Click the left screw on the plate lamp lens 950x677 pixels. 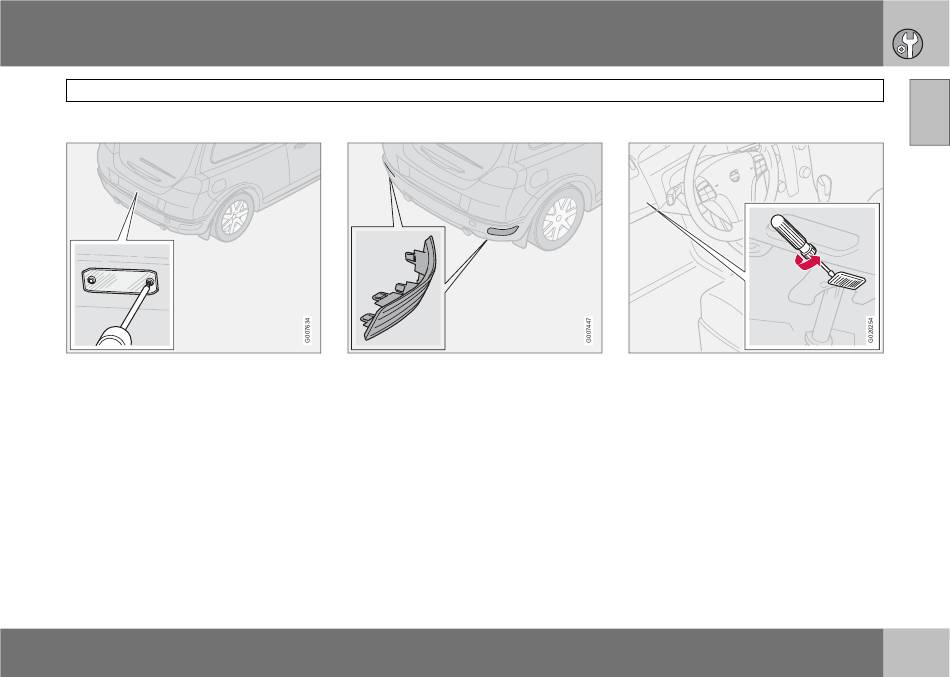91,280
